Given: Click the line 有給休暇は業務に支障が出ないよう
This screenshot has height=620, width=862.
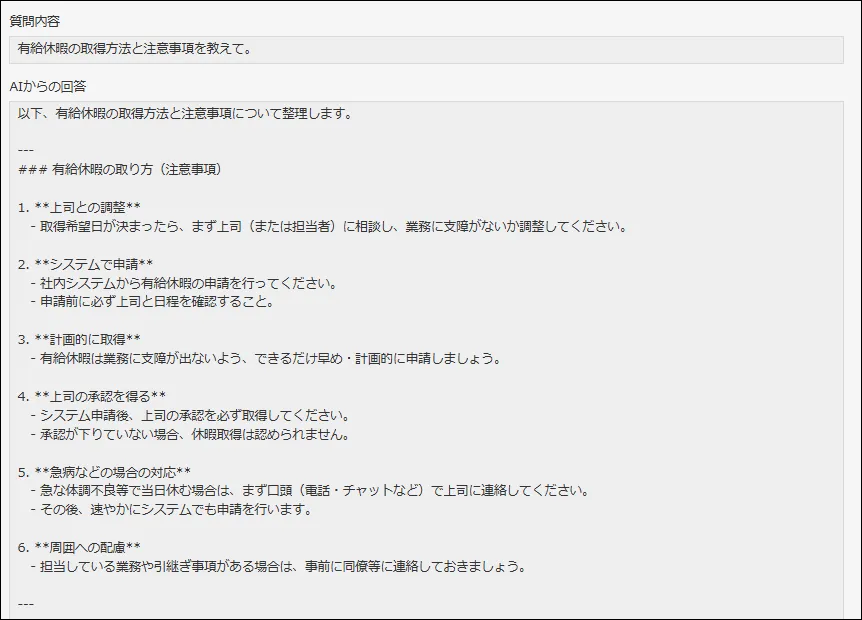Looking at the screenshot, I should [266, 359].
